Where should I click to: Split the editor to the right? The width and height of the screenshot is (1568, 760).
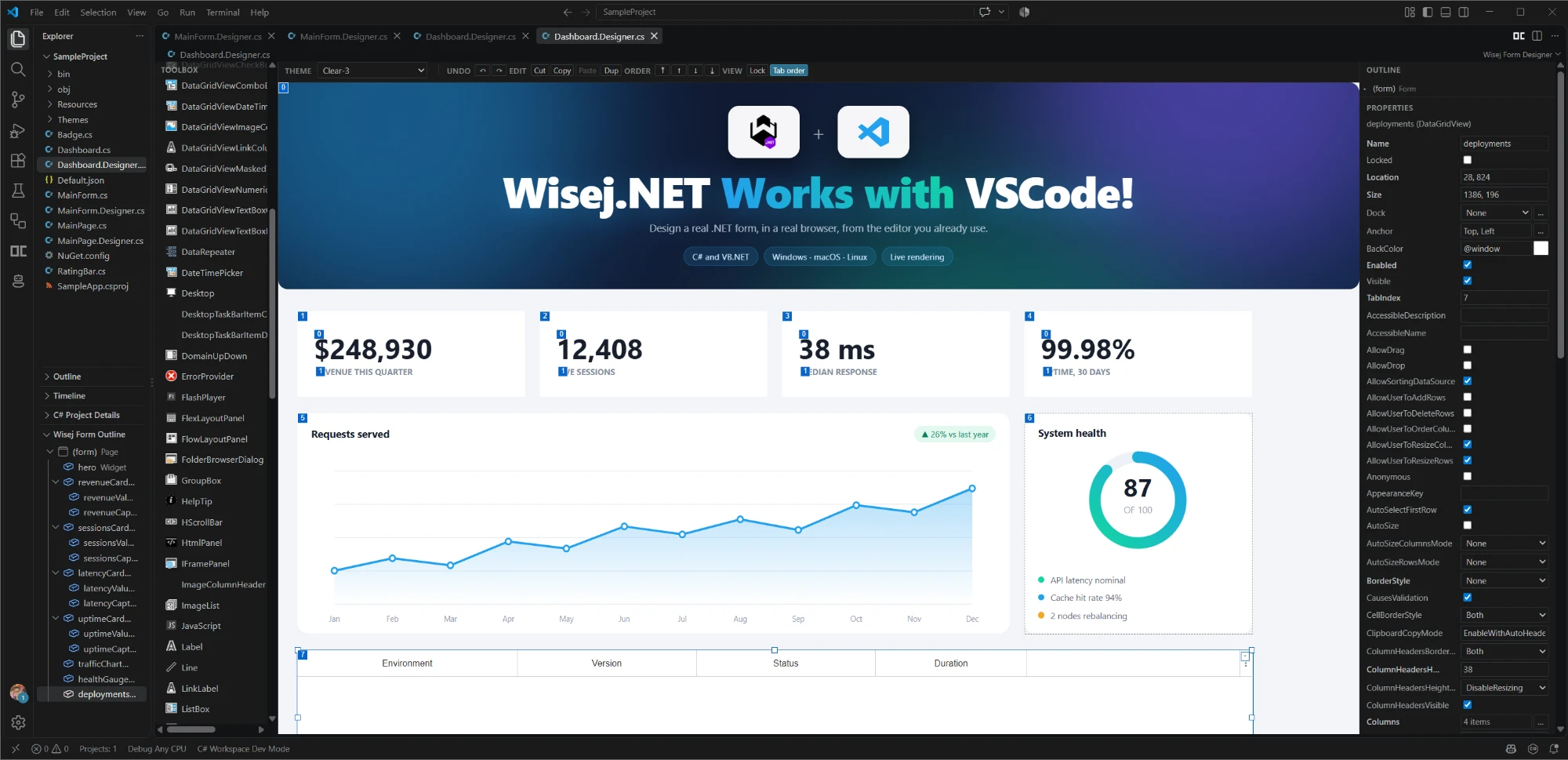1537,36
